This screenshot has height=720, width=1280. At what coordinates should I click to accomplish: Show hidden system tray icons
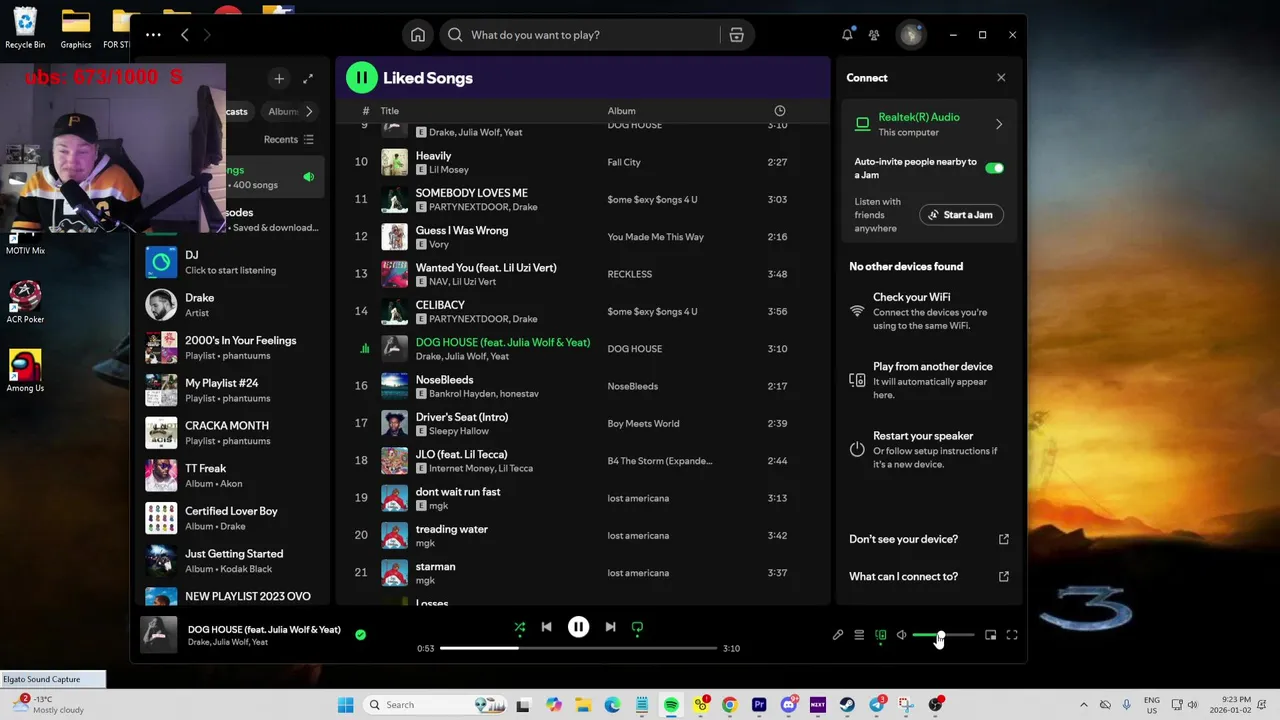tap(1083, 705)
